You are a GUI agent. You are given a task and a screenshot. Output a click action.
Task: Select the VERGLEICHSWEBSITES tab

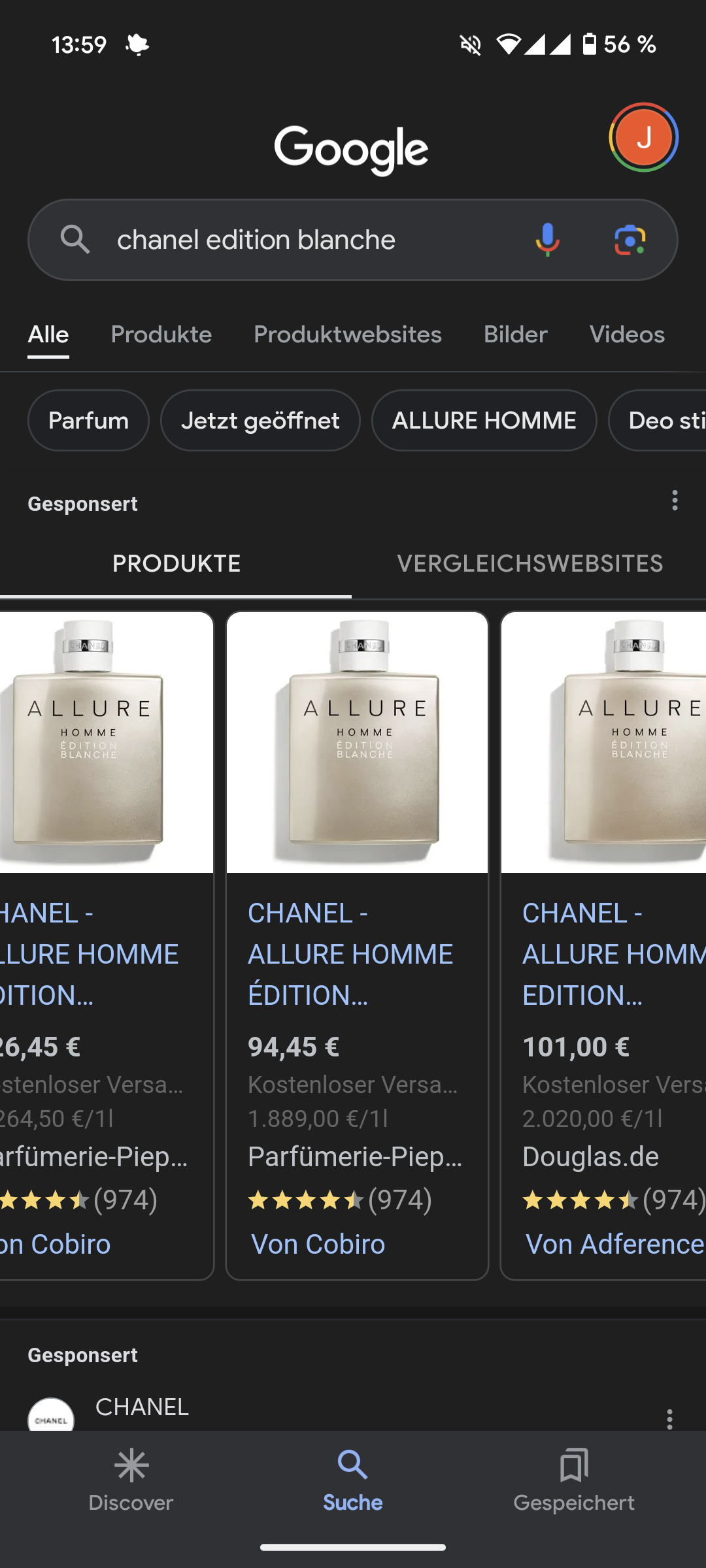click(x=529, y=564)
